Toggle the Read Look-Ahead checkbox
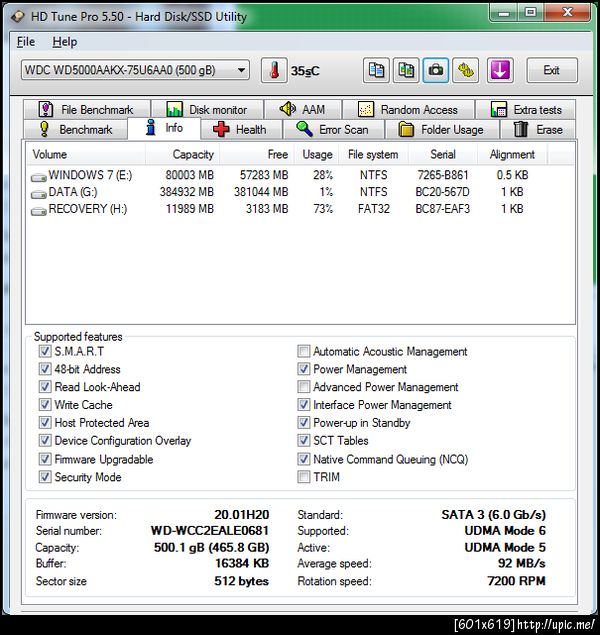The width and height of the screenshot is (600, 635). [x=45, y=387]
